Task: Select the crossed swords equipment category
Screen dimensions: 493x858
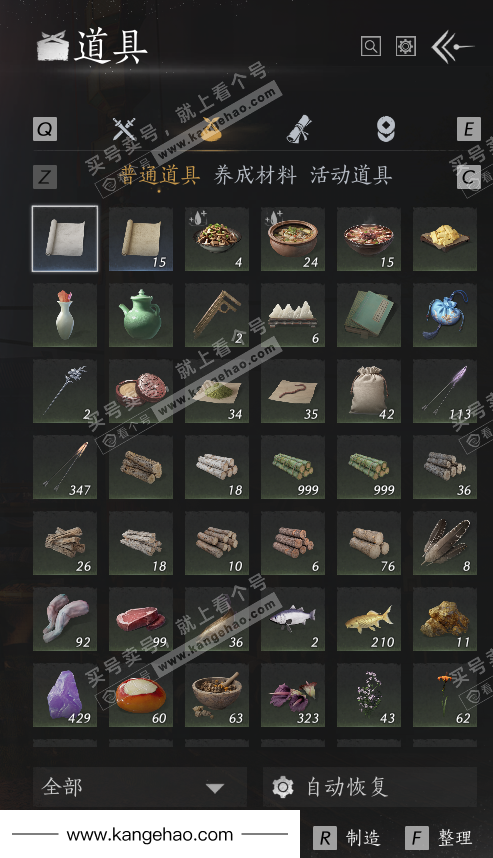Action: 124,130
